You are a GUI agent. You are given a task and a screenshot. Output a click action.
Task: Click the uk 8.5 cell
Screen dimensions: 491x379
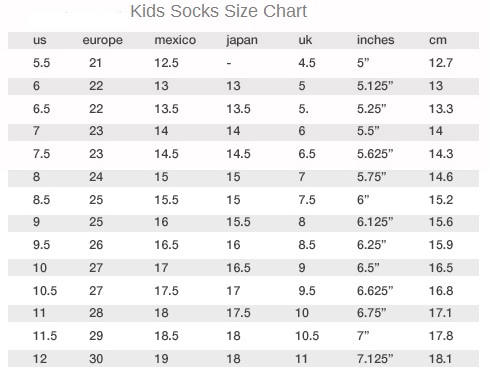(307, 245)
